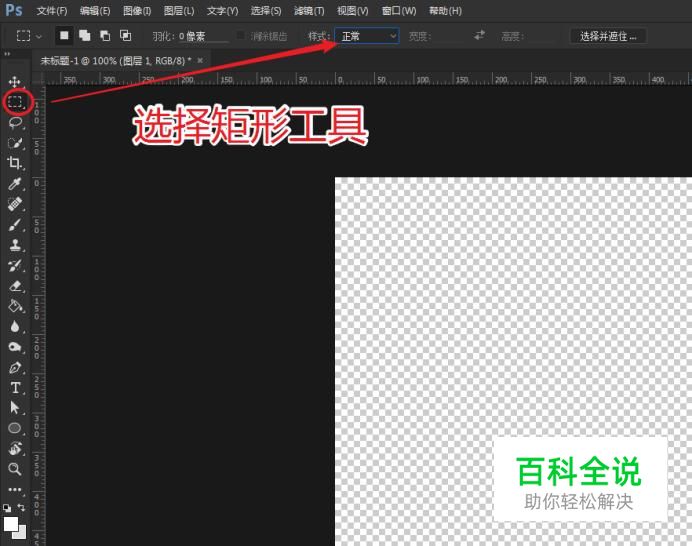Open the 文件(F) menu
Image resolution: width=692 pixels, height=546 pixels.
[52, 11]
